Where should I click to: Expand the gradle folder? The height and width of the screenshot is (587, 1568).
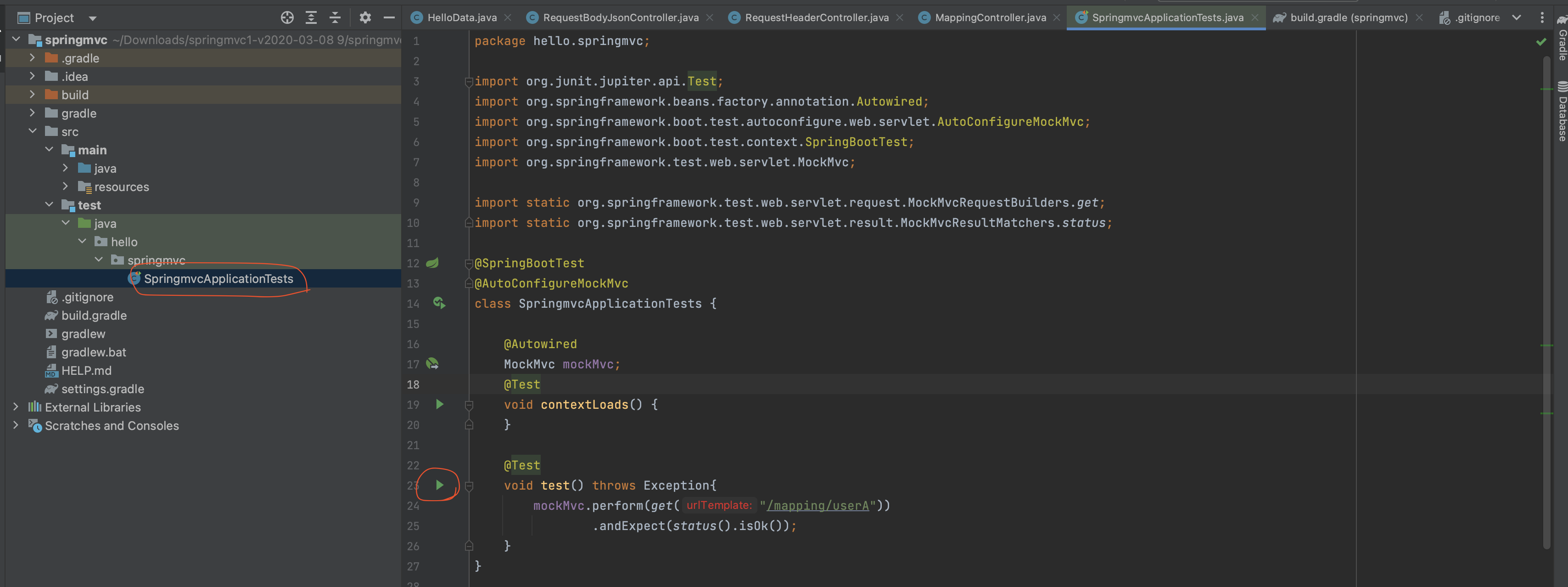[33, 113]
